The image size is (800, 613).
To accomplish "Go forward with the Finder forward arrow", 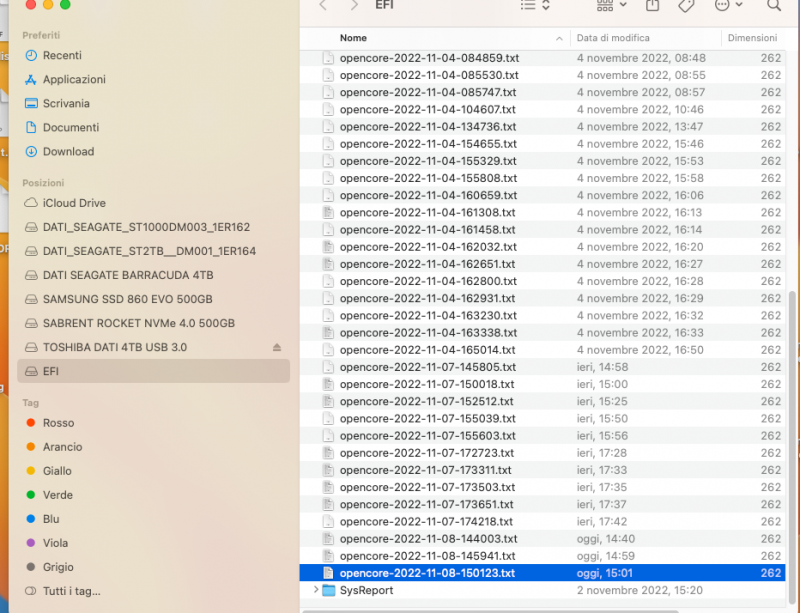I will click(354, 5).
